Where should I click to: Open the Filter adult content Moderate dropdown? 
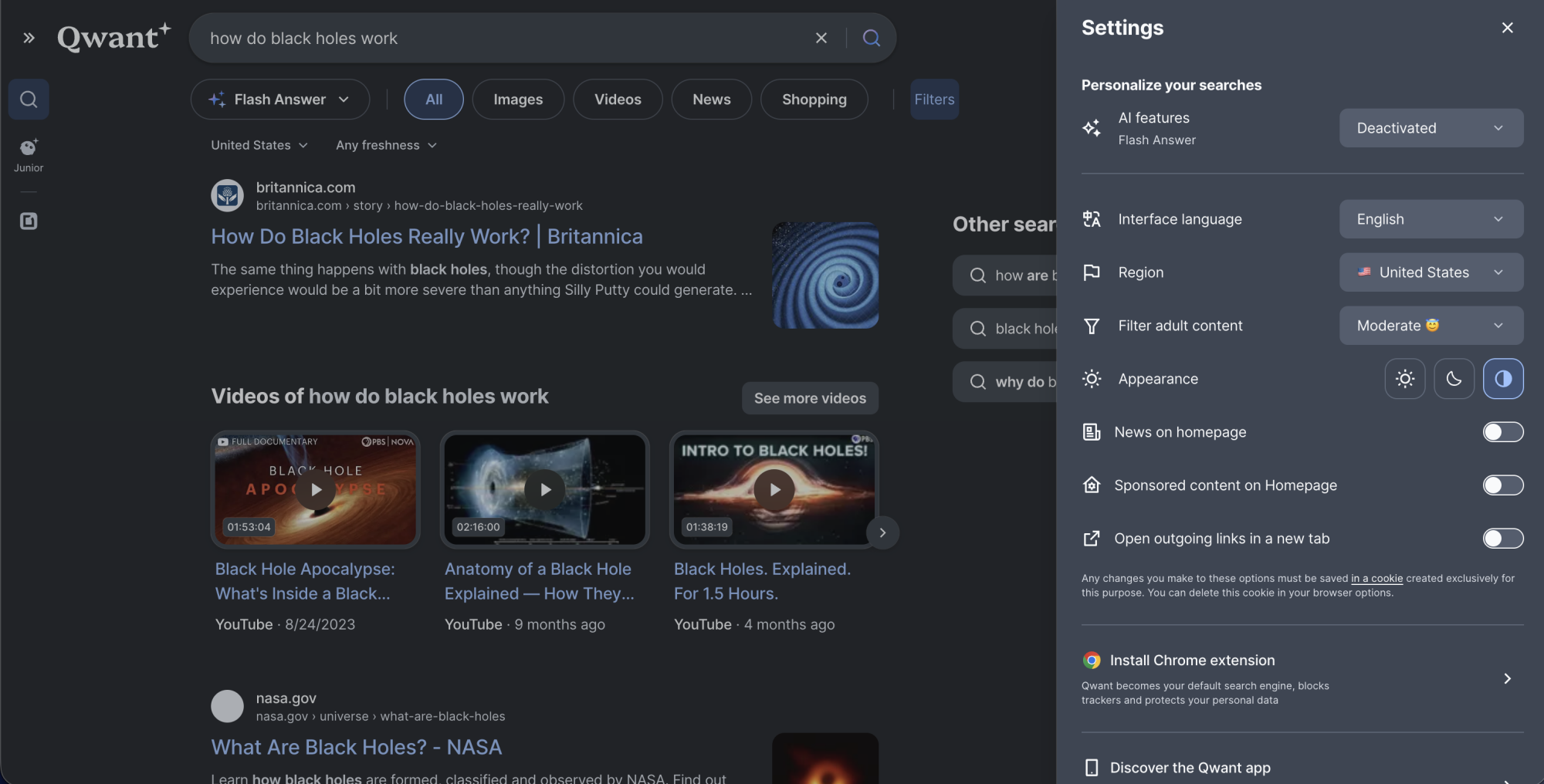coord(1431,326)
